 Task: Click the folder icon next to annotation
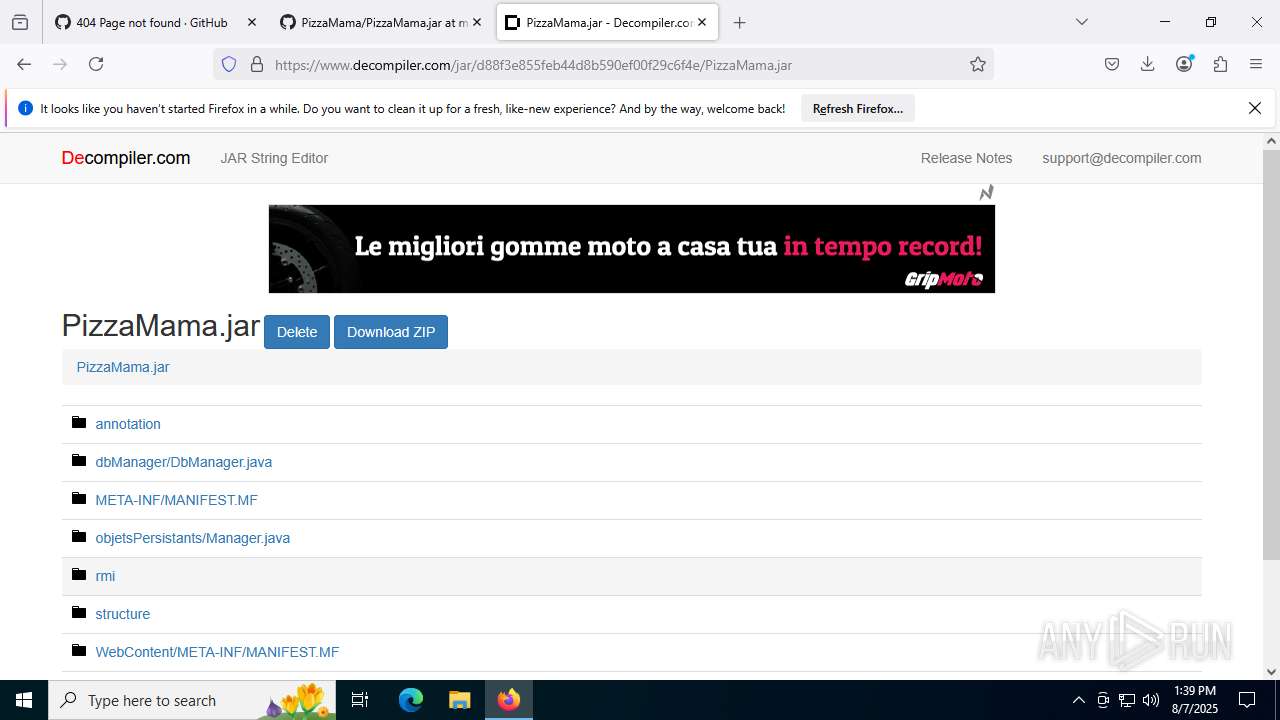(x=79, y=423)
